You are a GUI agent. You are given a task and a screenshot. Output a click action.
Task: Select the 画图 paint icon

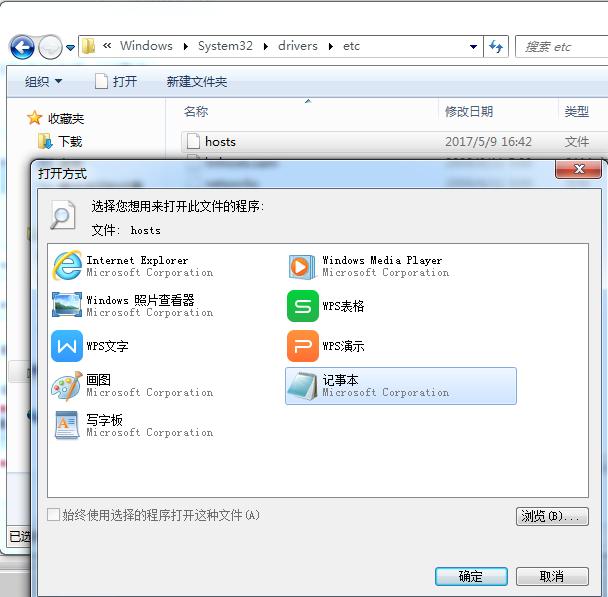[x=67, y=386]
